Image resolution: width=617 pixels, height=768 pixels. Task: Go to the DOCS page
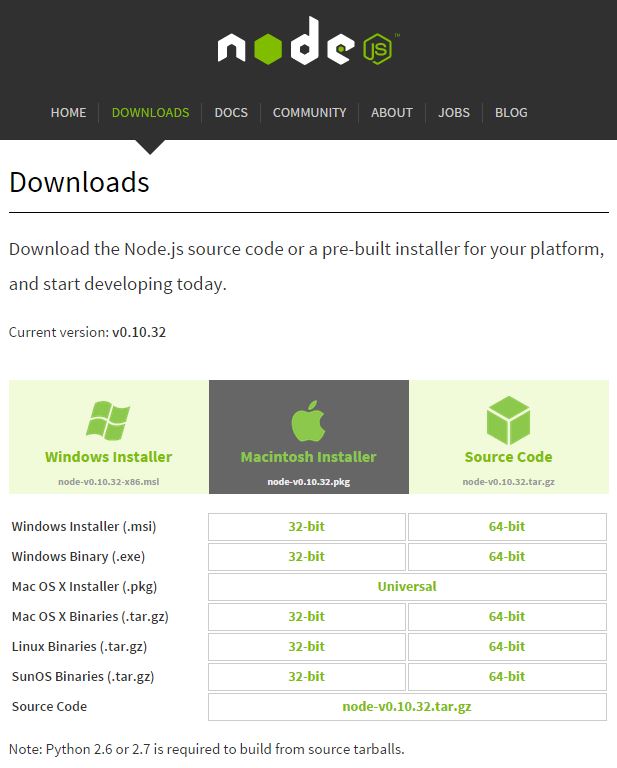231,113
